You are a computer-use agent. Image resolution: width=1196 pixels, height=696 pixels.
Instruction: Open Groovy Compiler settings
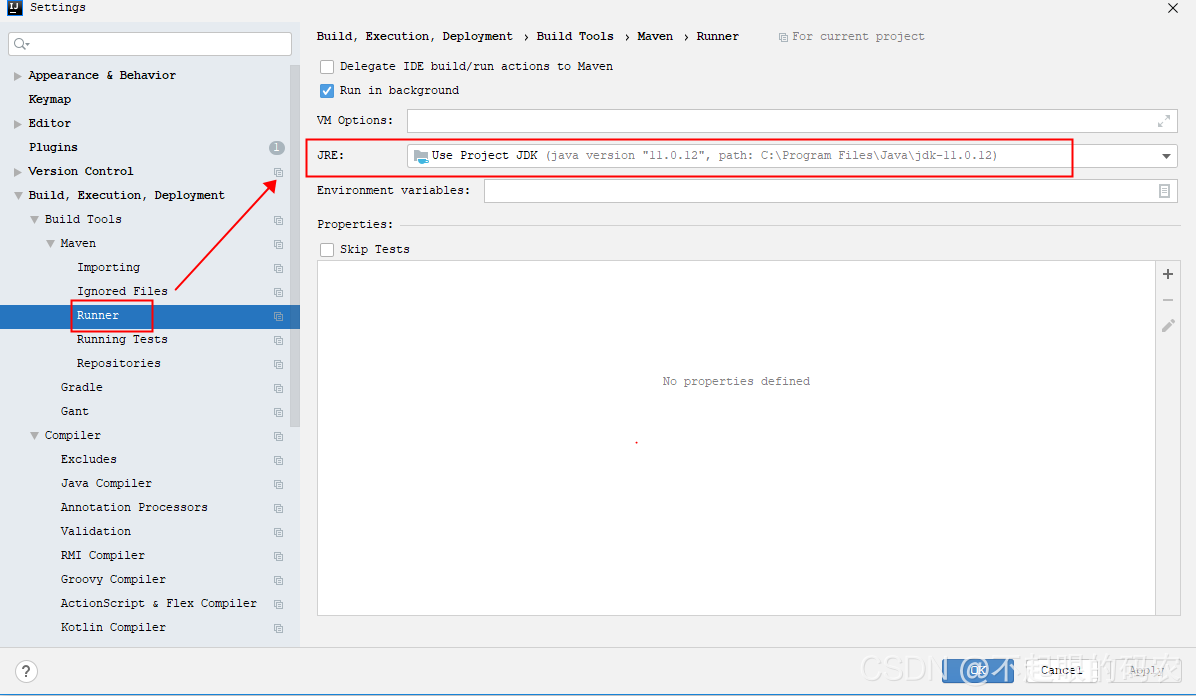click(113, 580)
